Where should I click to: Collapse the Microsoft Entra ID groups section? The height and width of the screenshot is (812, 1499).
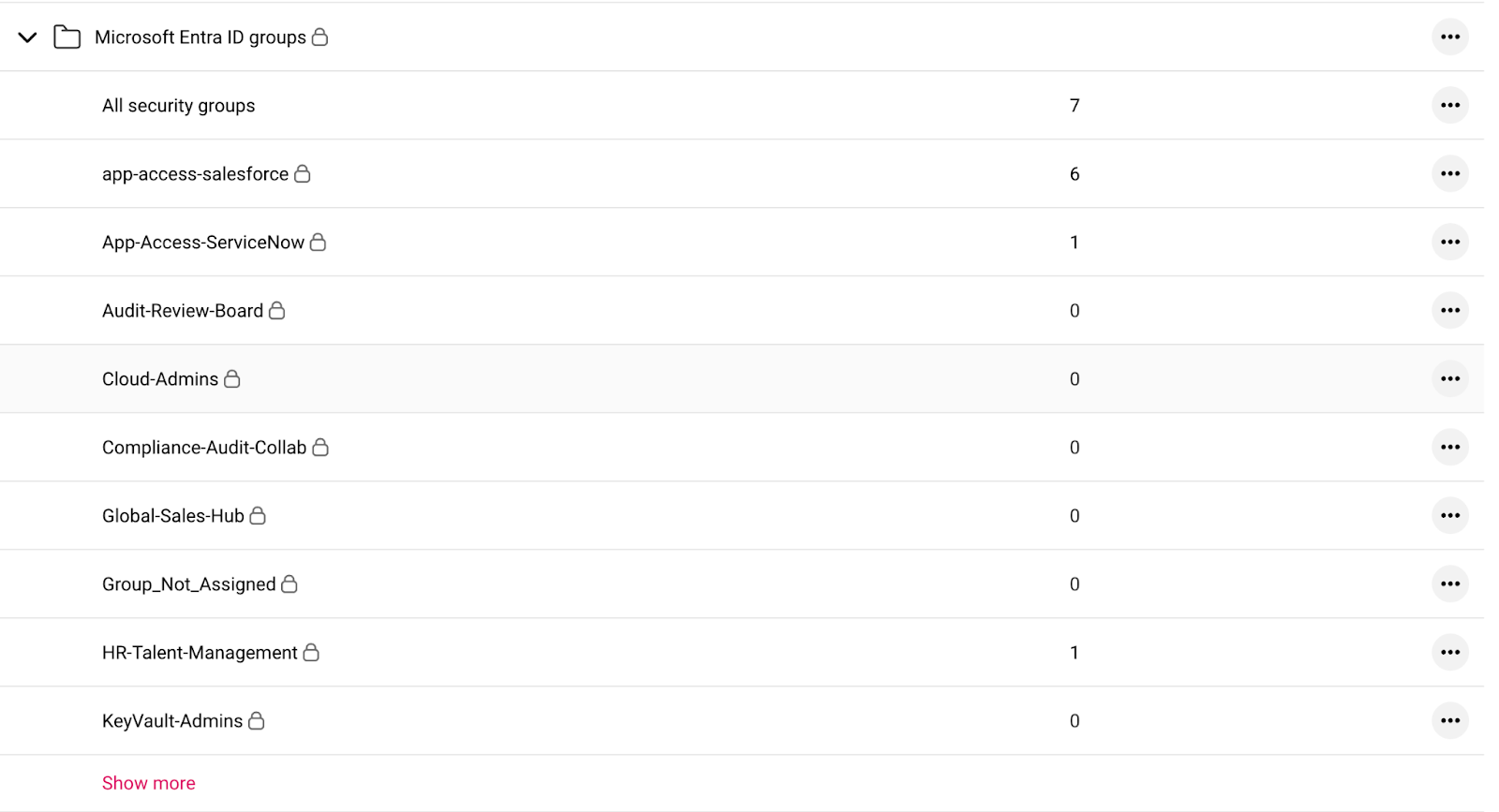pos(27,37)
